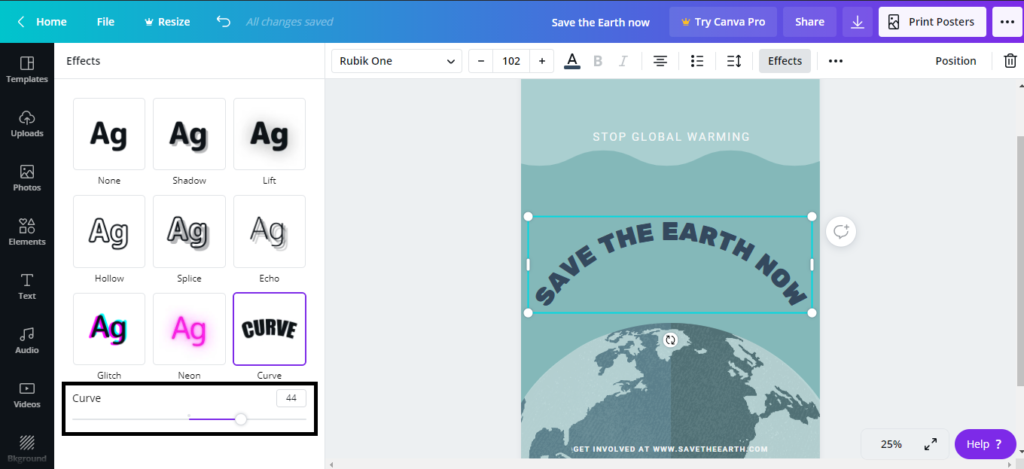Image resolution: width=1024 pixels, height=469 pixels.
Task: Click the Try Canva Pro button
Action: pyautogui.click(x=723, y=22)
